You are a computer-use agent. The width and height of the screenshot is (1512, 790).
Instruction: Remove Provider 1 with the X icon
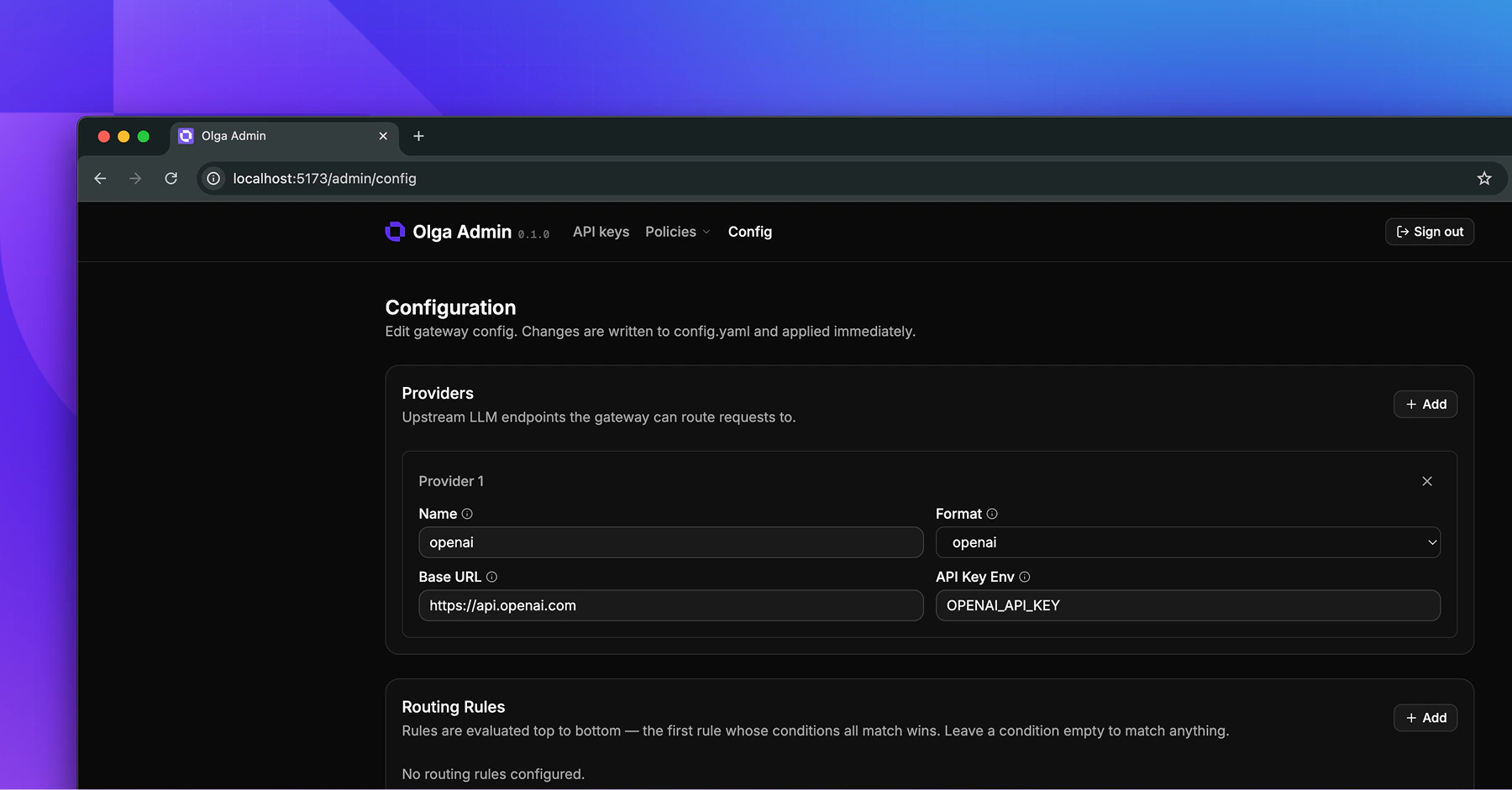(1427, 481)
